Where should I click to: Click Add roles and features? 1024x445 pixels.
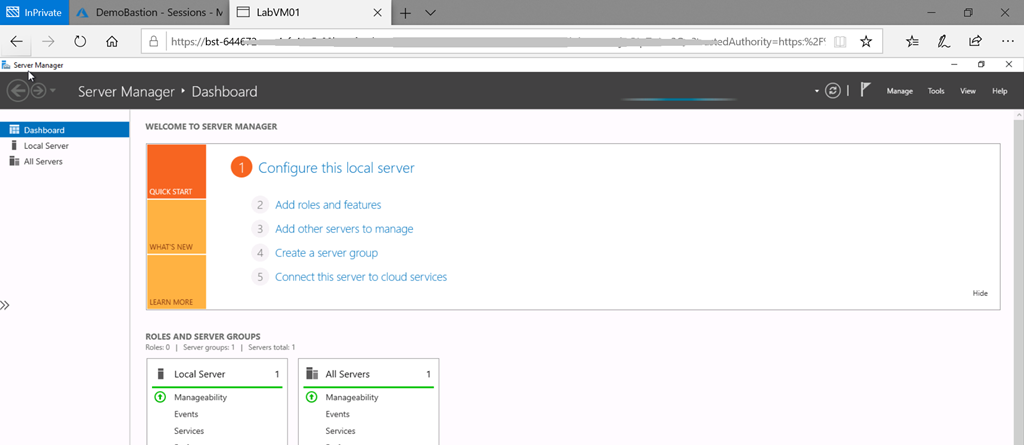click(328, 205)
